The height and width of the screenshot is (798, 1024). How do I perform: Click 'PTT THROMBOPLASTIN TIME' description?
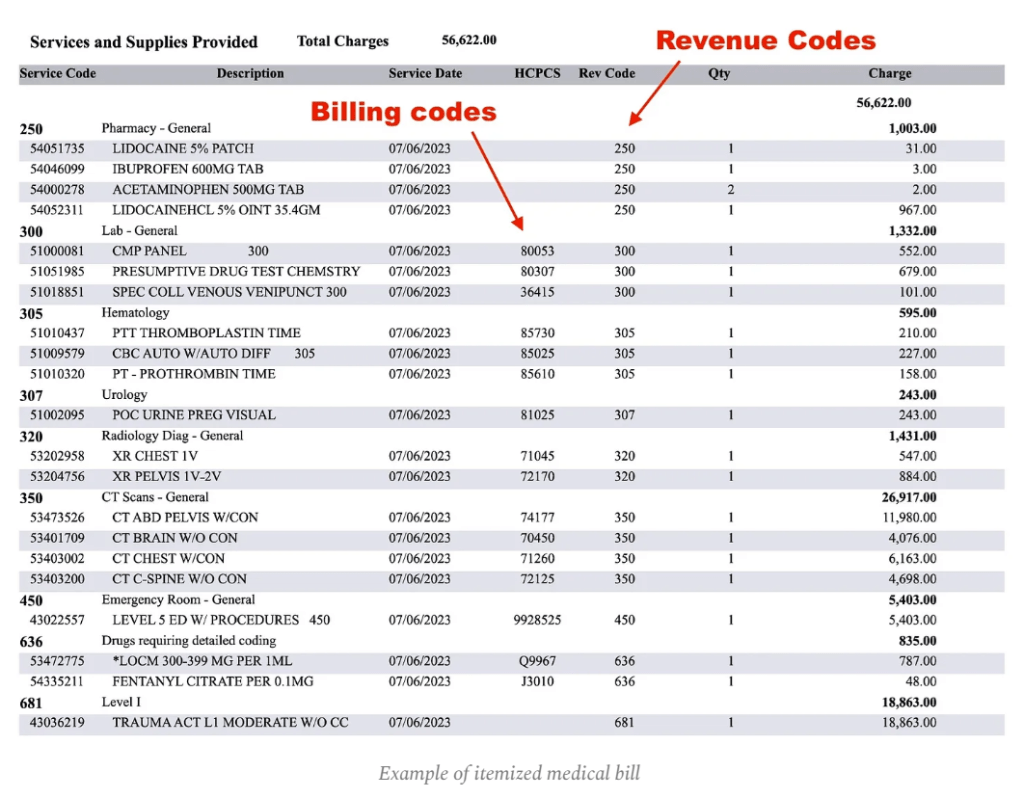click(x=206, y=333)
